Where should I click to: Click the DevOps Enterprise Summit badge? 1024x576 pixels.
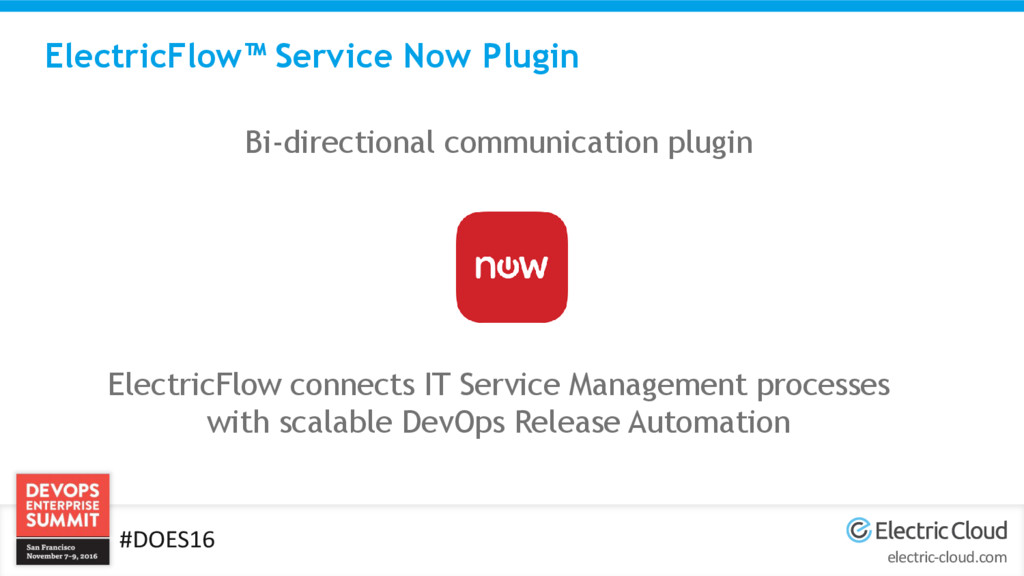[x=63, y=519]
